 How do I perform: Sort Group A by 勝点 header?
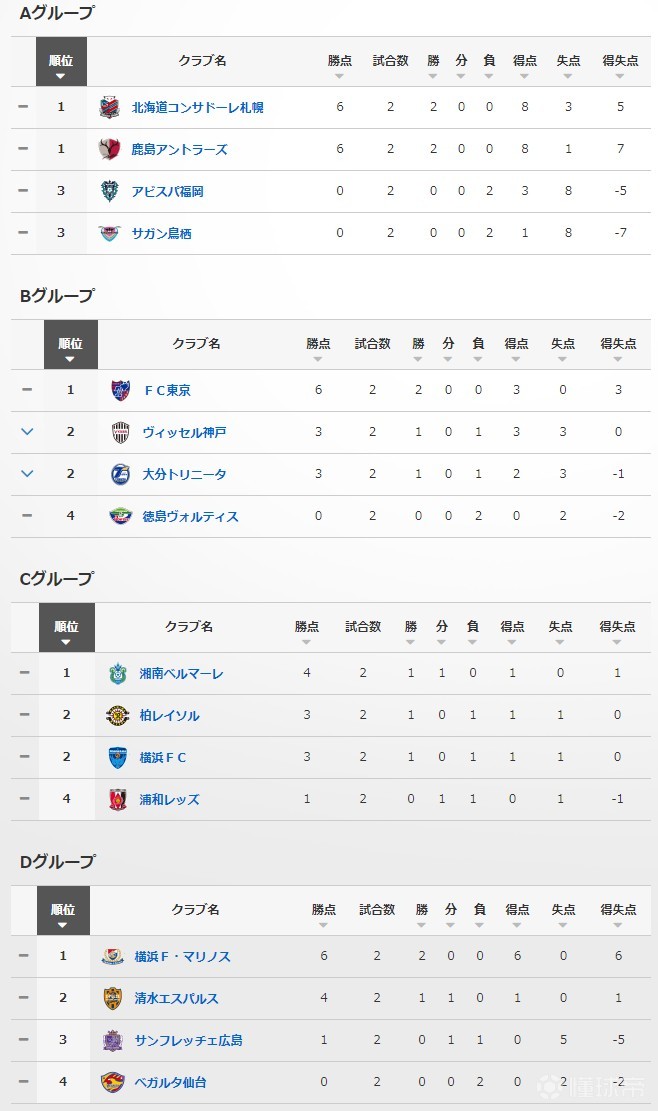pos(340,65)
